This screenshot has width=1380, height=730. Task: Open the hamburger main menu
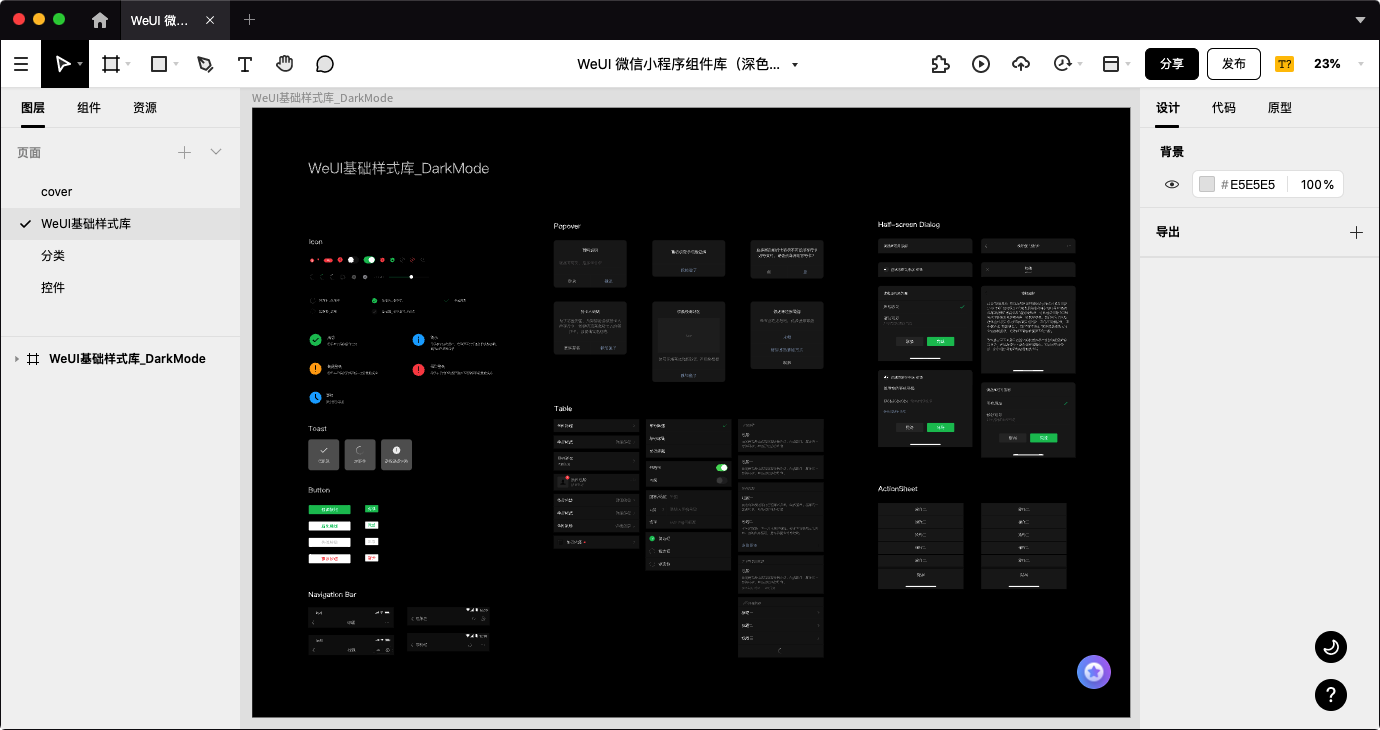click(x=21, y=64)
